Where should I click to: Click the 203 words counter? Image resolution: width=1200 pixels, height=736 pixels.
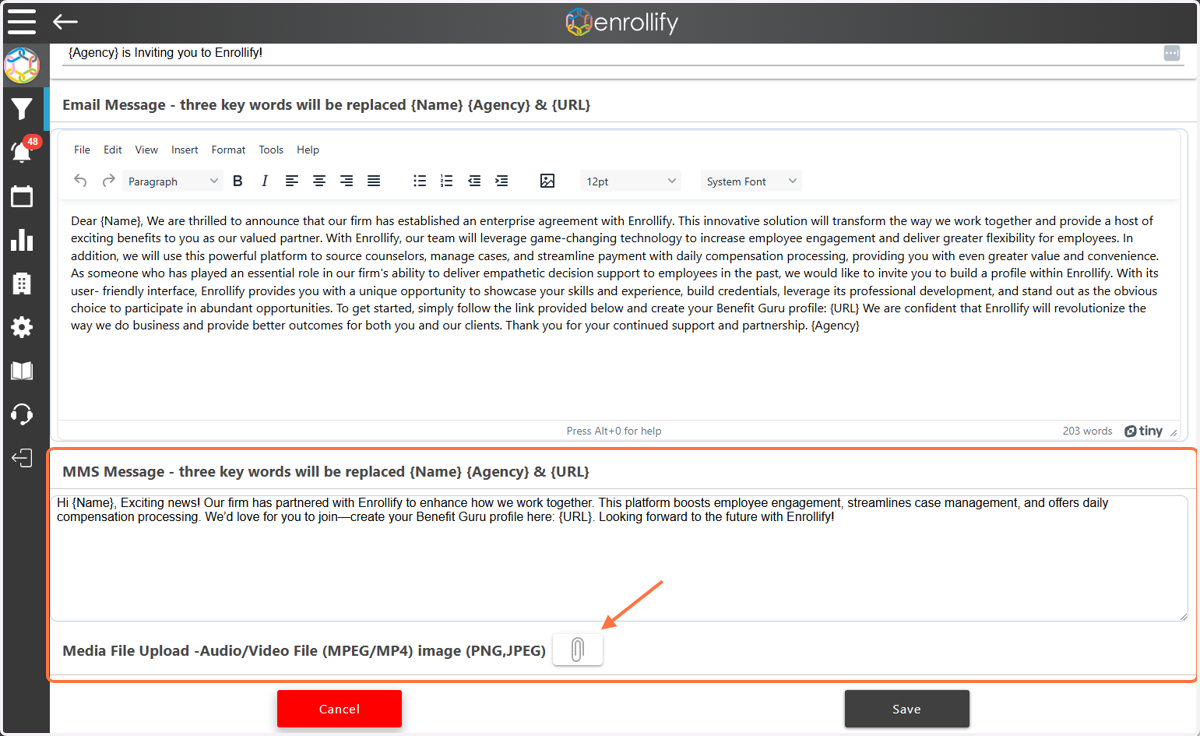[1087, 431]
